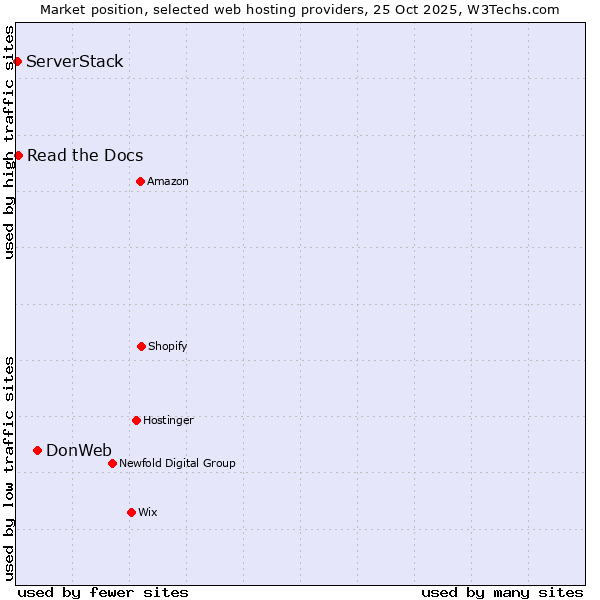This screenshot has width=600, height=600.
Task: Click the Wix text label
Action: click(x=148, y=512)
